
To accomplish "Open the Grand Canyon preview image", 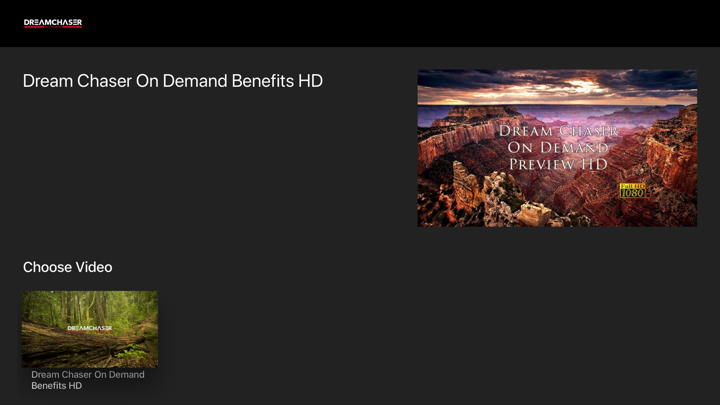I will pyautogui.click(x=557, y=148).
